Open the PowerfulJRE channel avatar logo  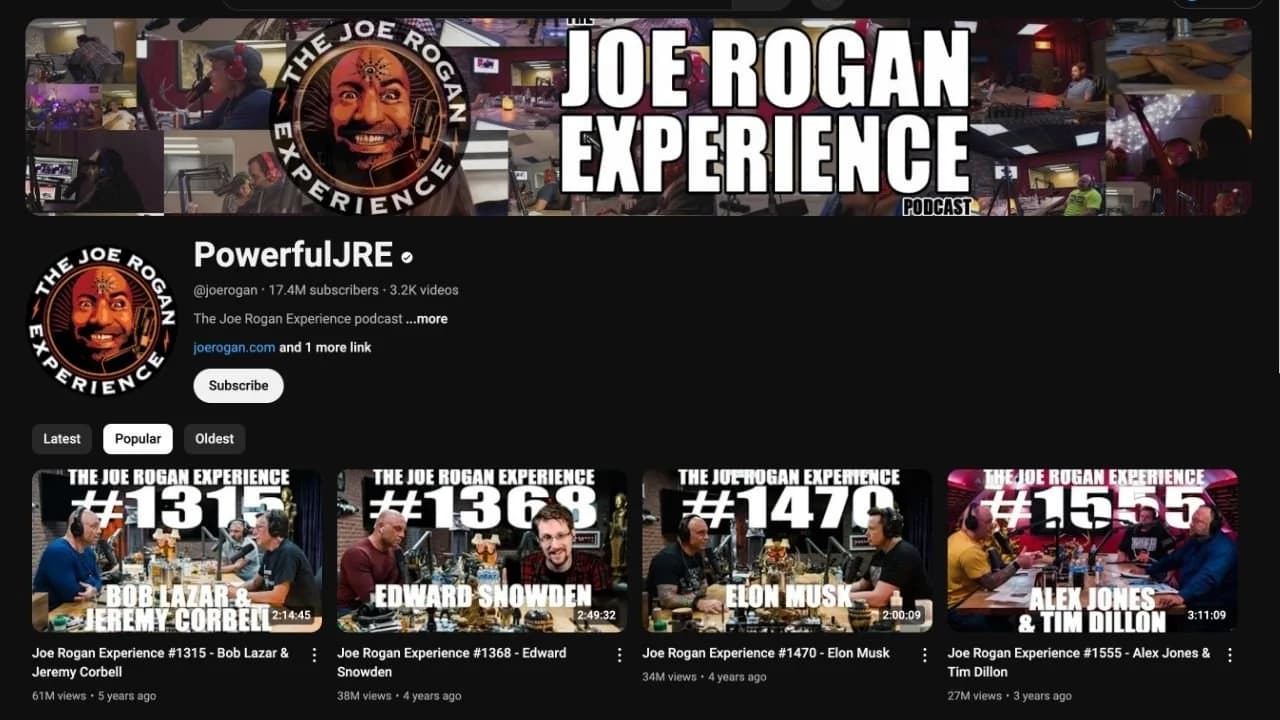[x=102, y=320]
